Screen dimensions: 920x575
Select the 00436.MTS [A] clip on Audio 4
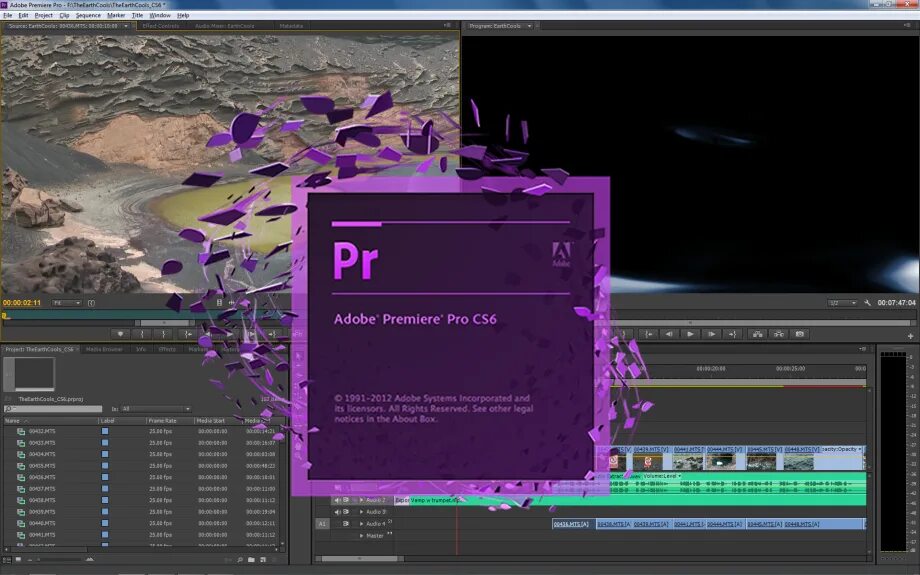point(572,524)
